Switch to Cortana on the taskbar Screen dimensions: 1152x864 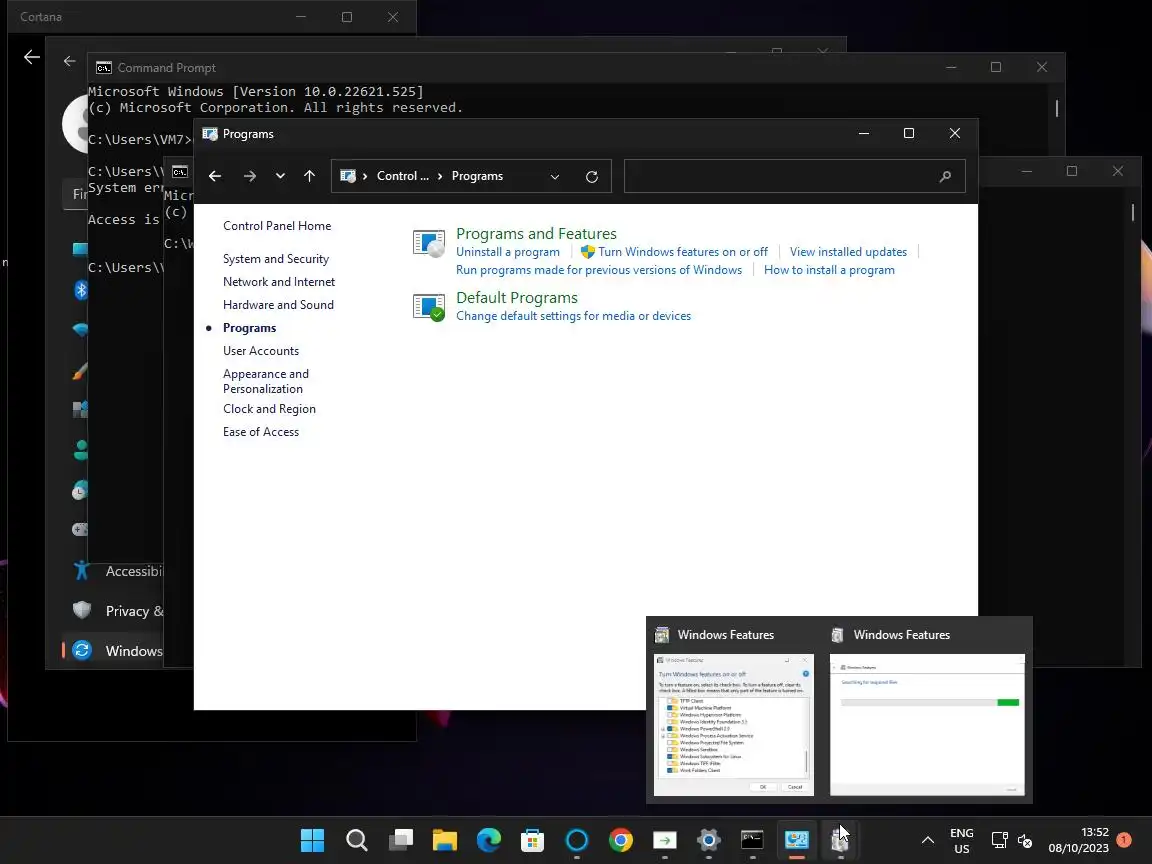(577, 840)
